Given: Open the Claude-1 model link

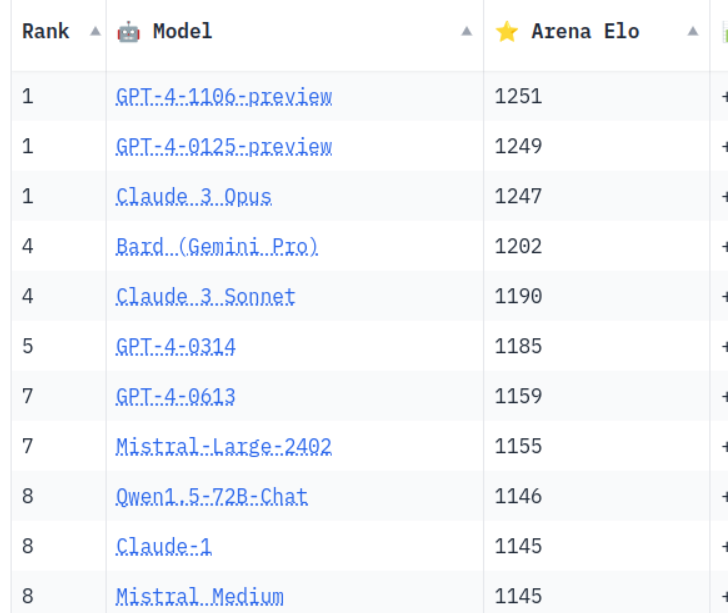Looking at the screenshot, I should click(x=163, y=547).
